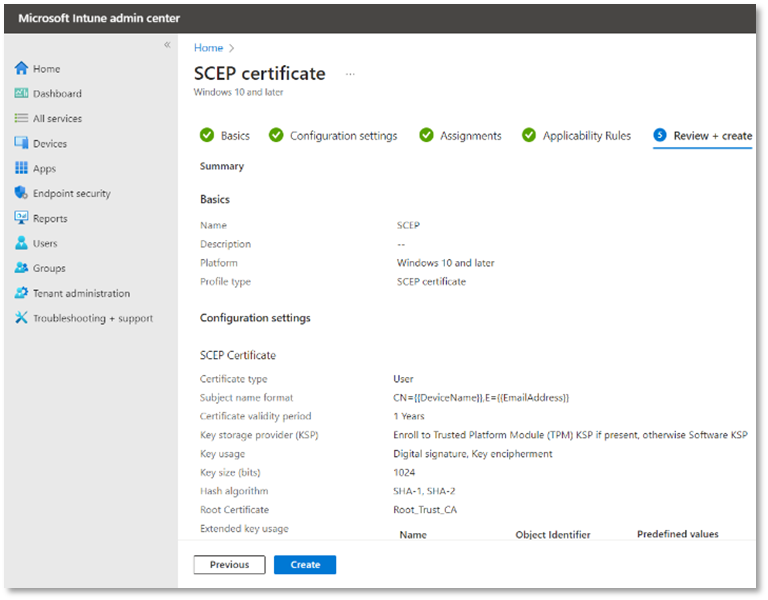Open the ellipsis menu beside SCEP certificate

350,74
